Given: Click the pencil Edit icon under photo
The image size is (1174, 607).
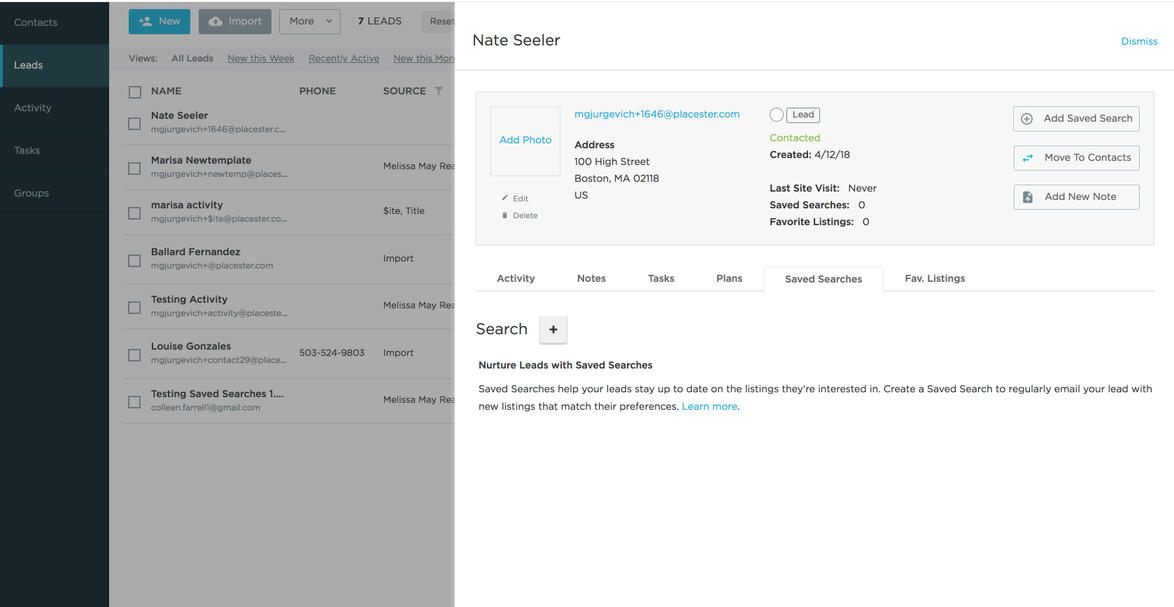Looking at the screenshot, I should [505, 198].
